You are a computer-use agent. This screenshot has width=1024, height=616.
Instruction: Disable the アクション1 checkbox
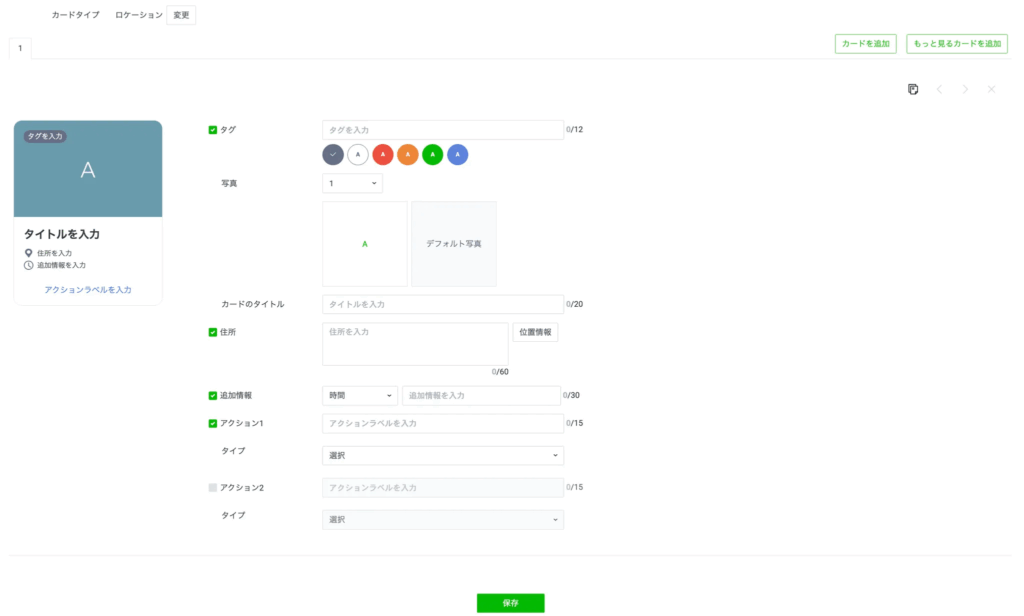(x=213, y=423)
